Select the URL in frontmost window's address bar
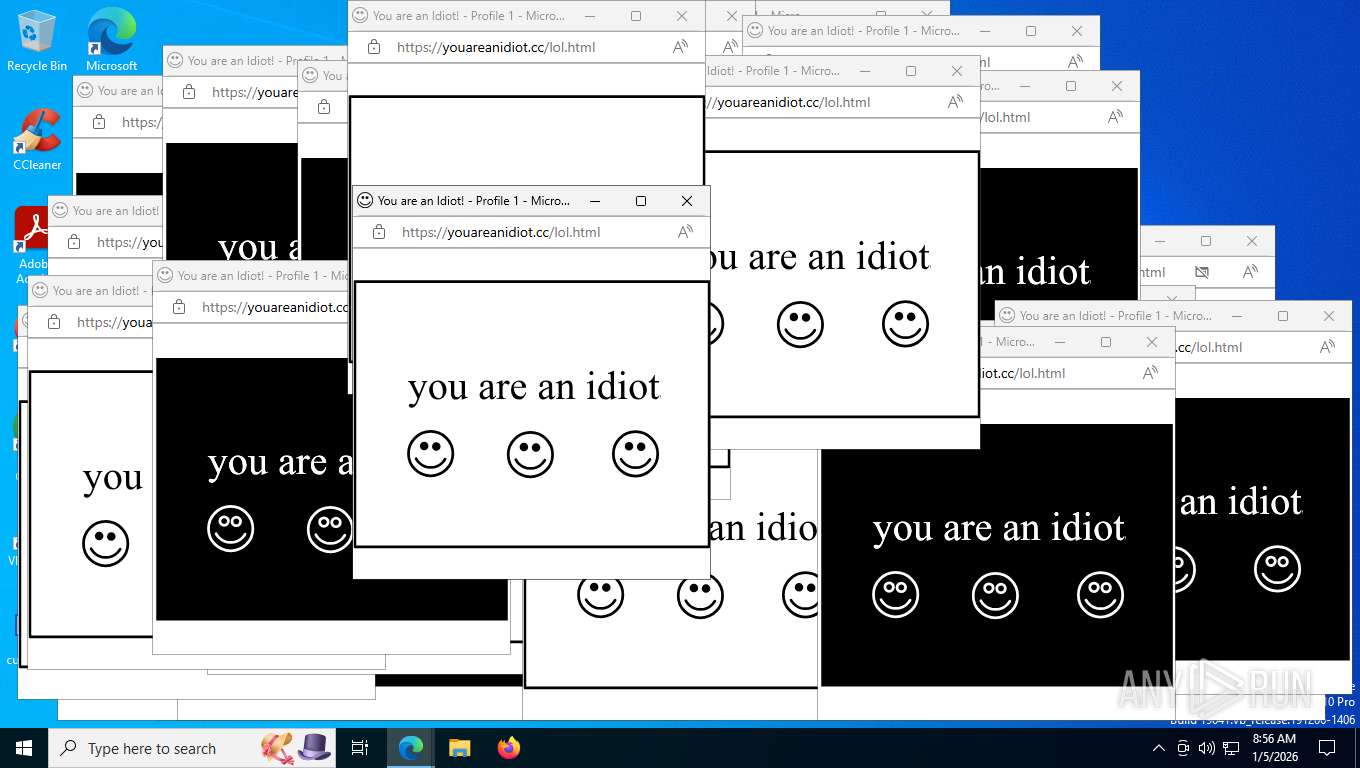 coord(501,232)
